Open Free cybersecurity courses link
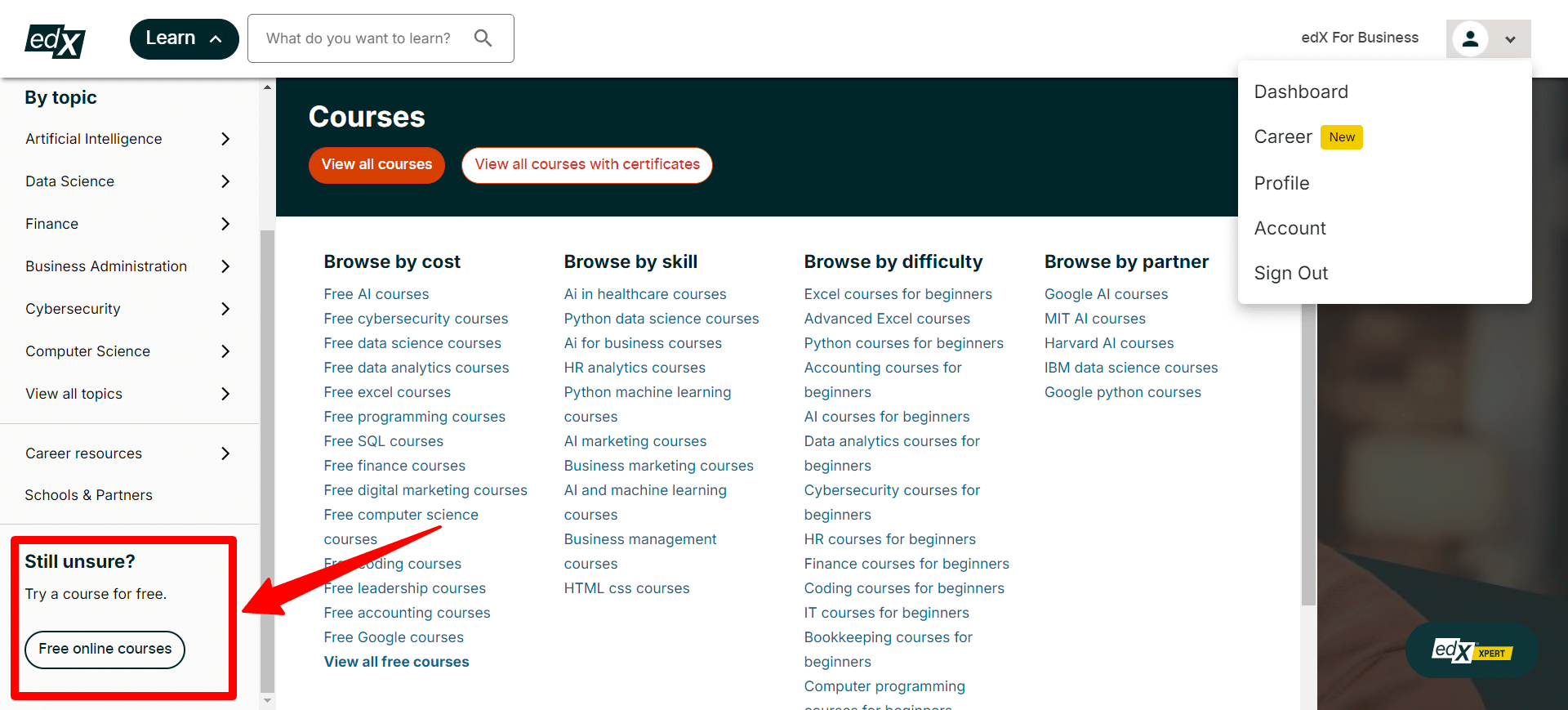This screenshot has height=710, width=1568. 416,319
